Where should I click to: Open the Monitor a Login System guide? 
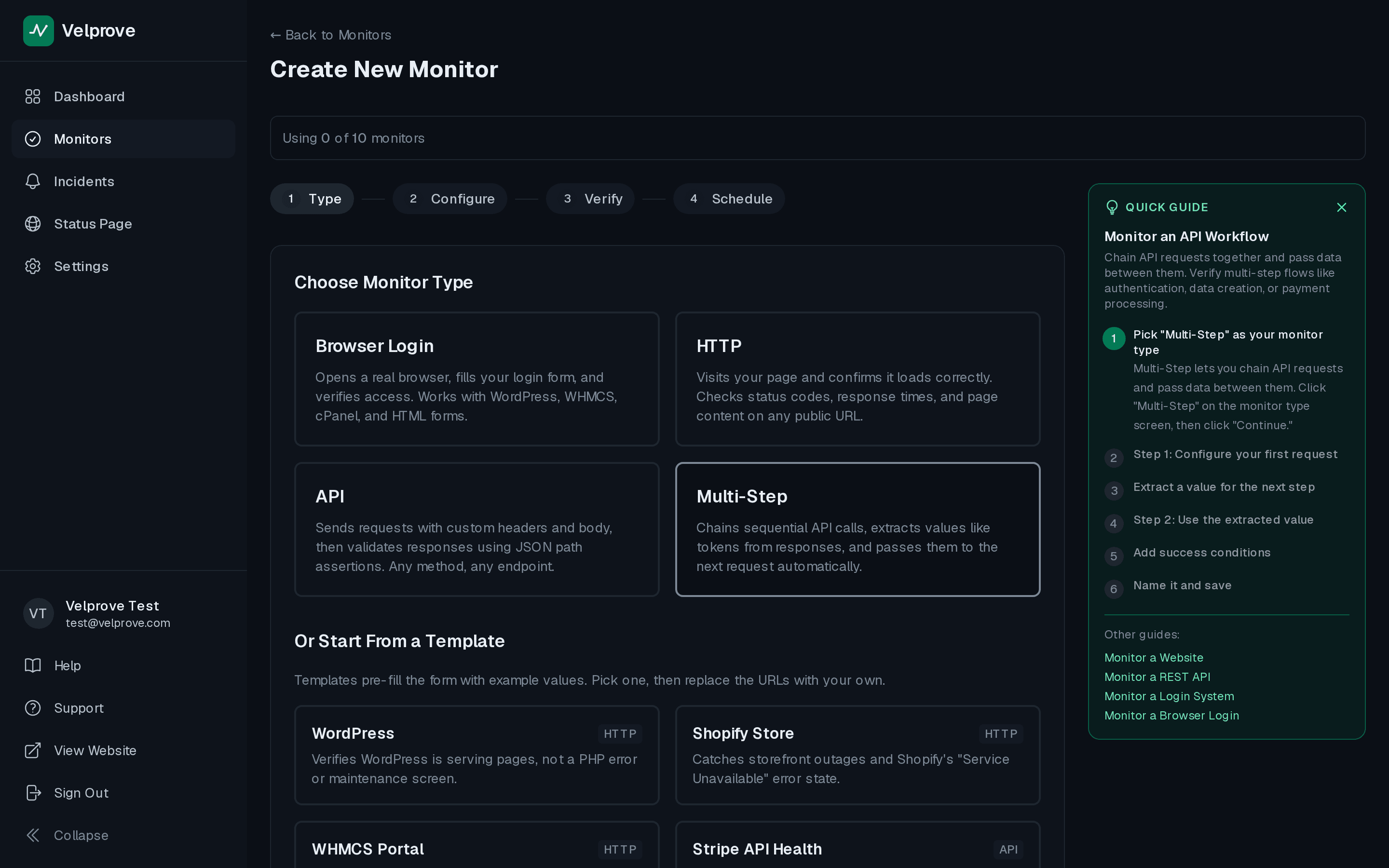(1169, 696)
